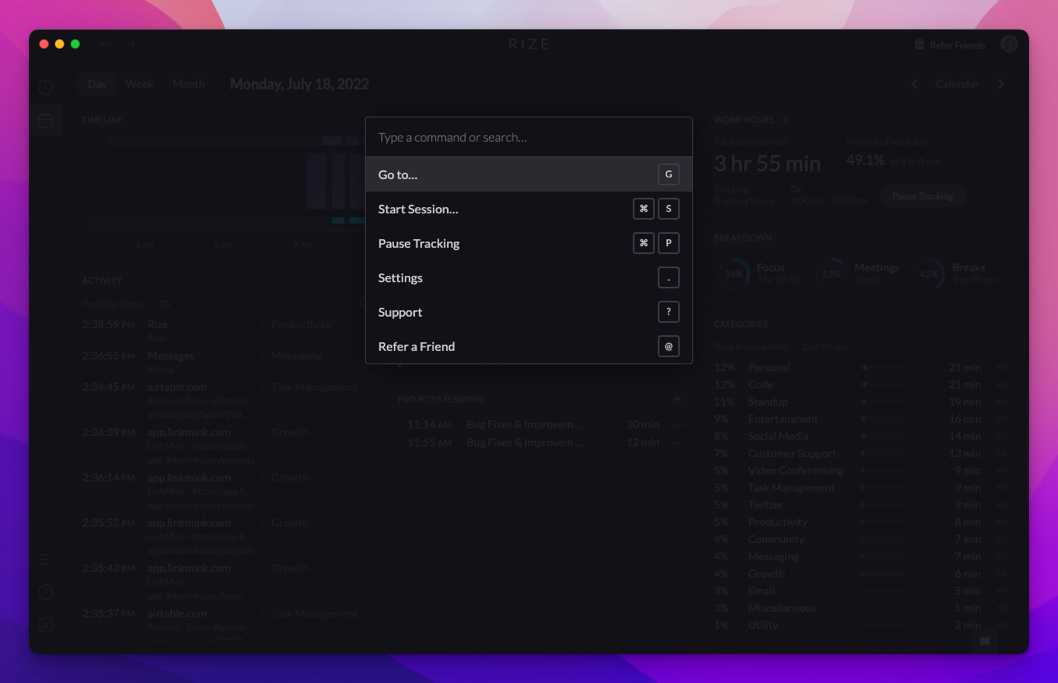
Task: Toggle visibility eye for Social Media category
Action: 1001,437
